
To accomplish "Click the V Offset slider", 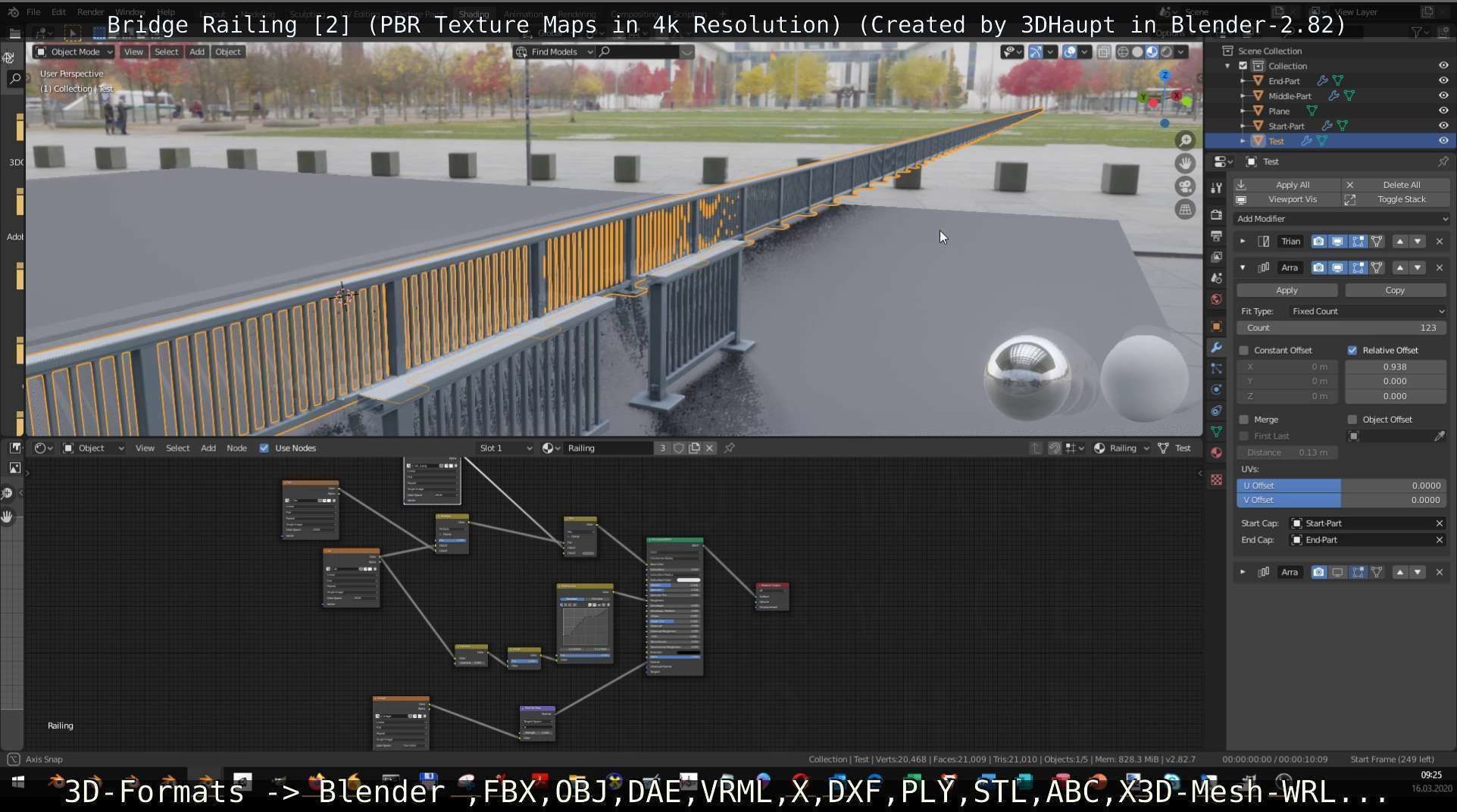I will (1341, 500).
